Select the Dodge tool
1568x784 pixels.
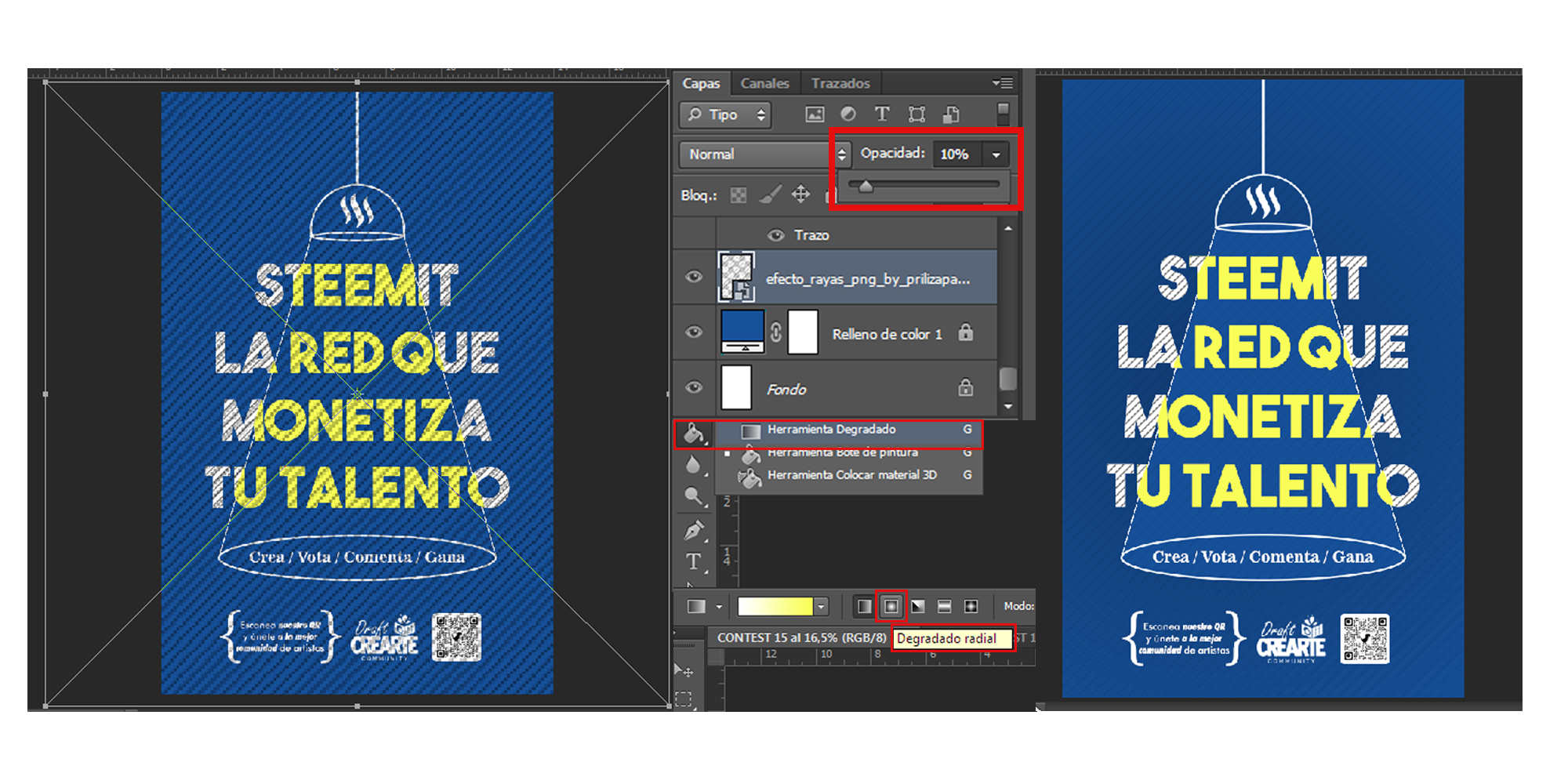(x=693, y=496)
